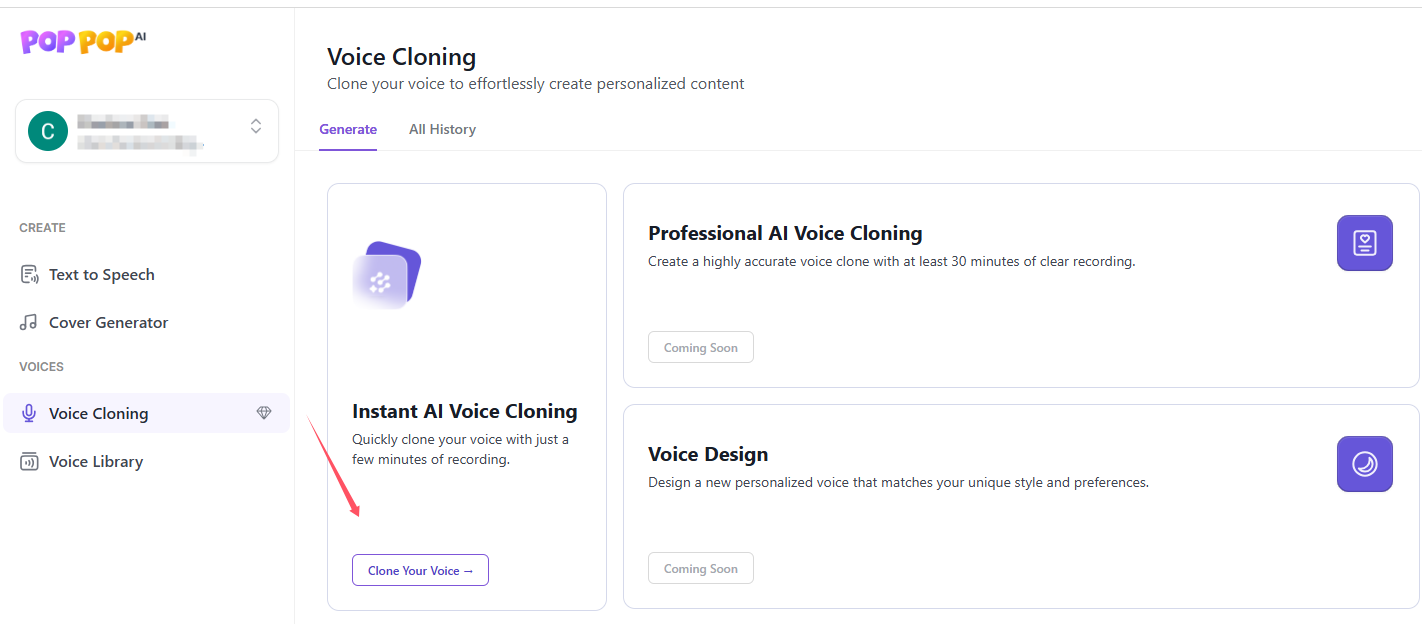Click the Voice Cloning microphone icon
Viewport: 1422px width, 624px height.
point(29,414)
